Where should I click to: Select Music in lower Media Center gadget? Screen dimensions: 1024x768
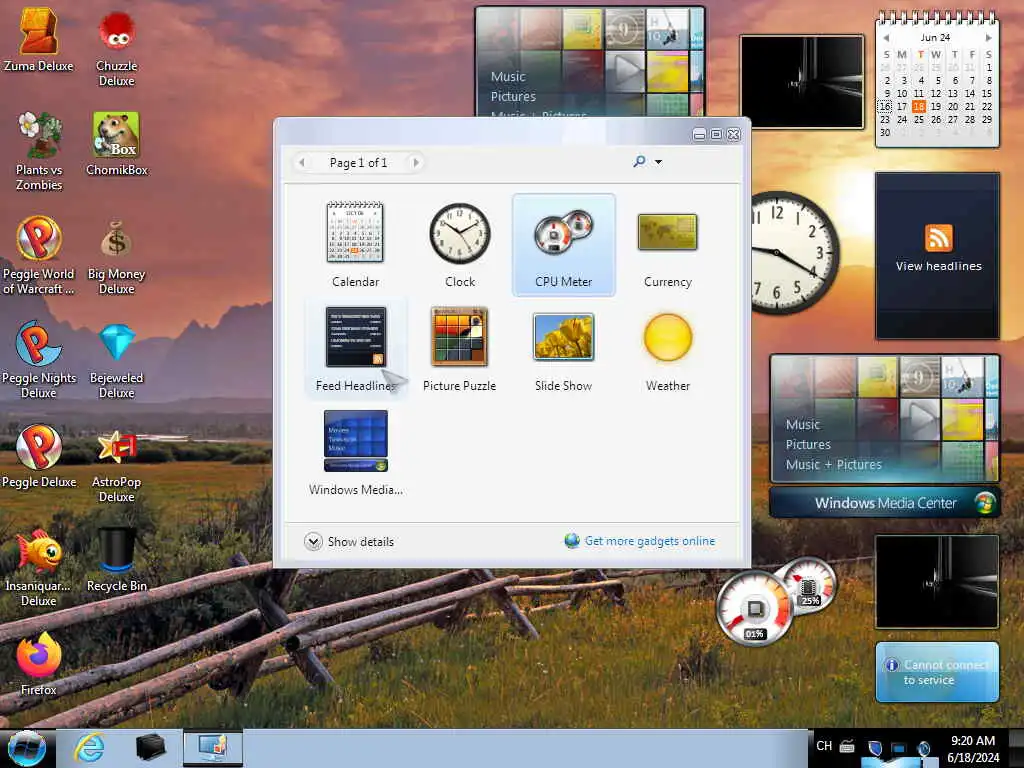[803, 424]
